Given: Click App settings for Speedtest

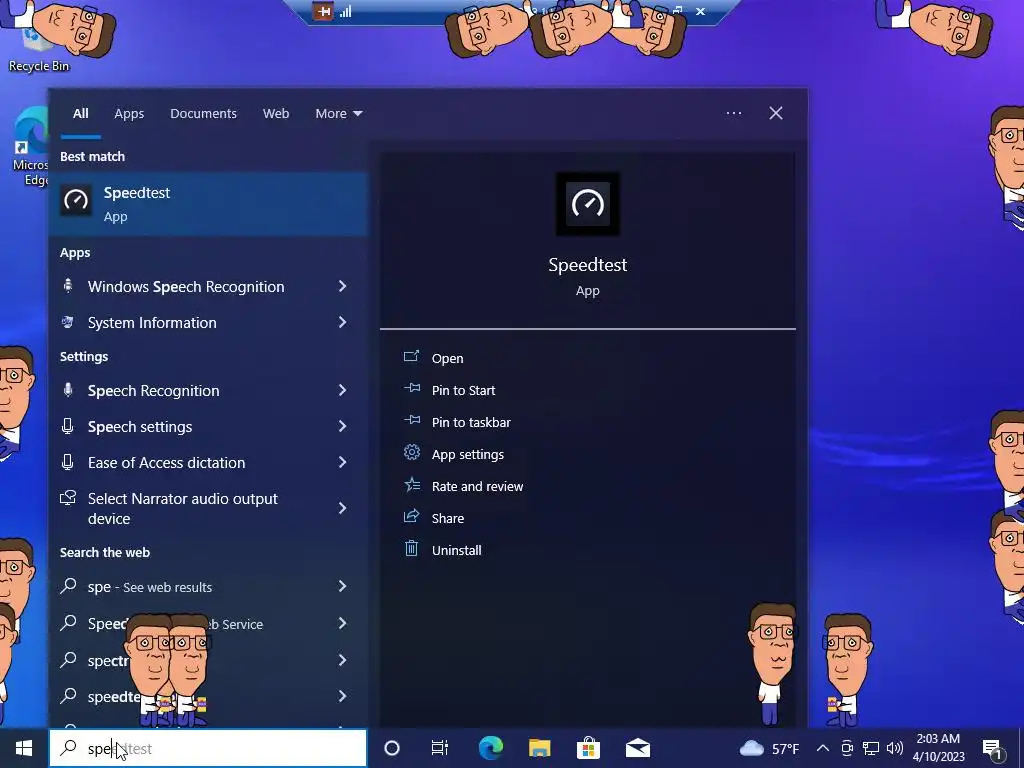Looking at the screenshot, I should [x=468, y=454].
